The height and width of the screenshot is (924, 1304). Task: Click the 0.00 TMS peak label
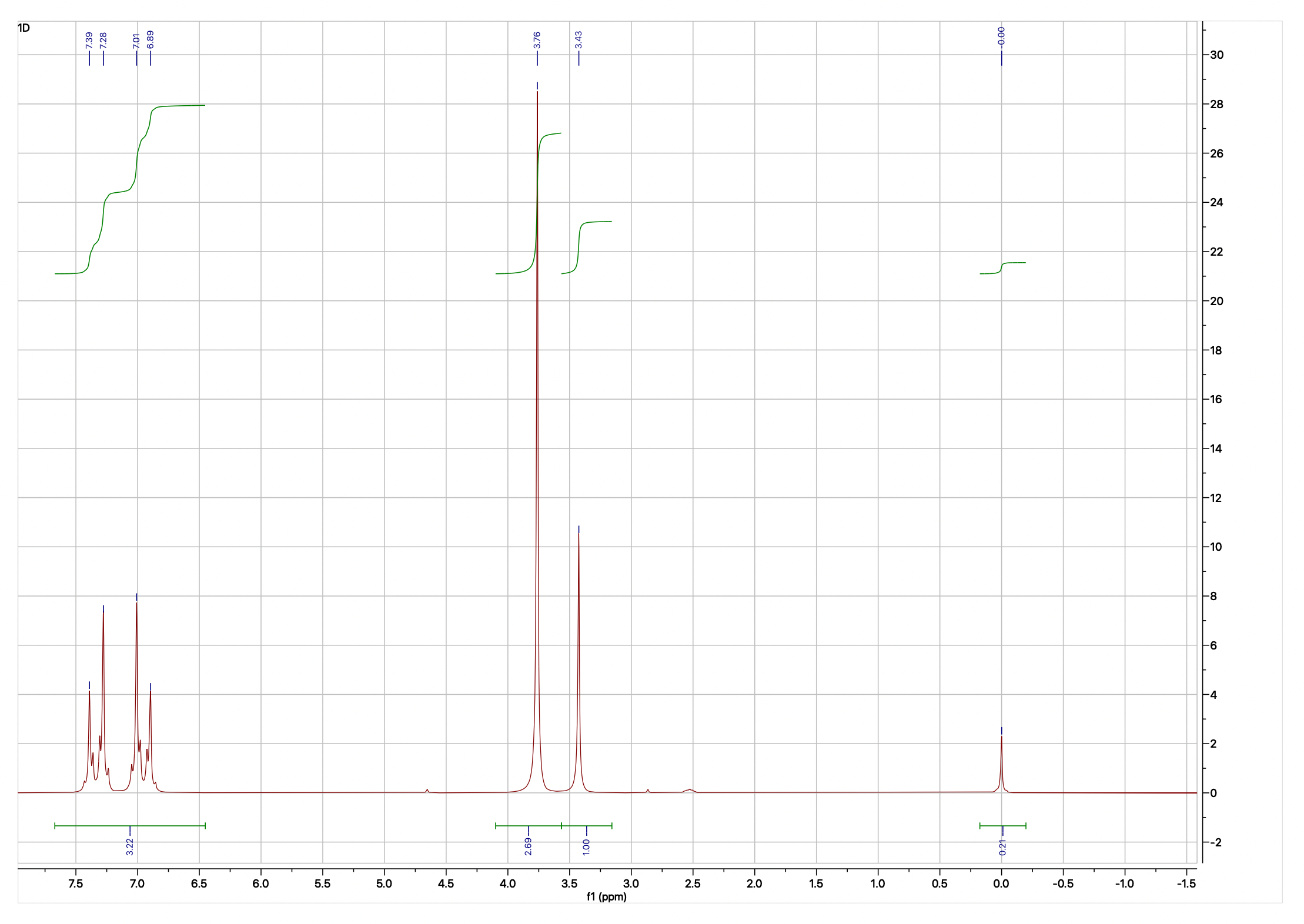click(x=1002, y=36)
